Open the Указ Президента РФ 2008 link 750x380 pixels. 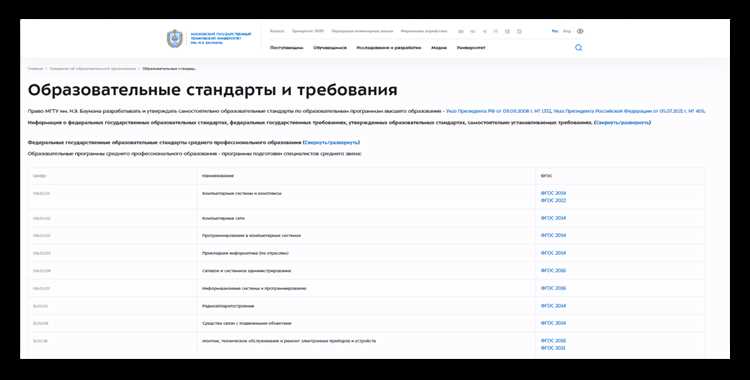click(x=498, y=111)
